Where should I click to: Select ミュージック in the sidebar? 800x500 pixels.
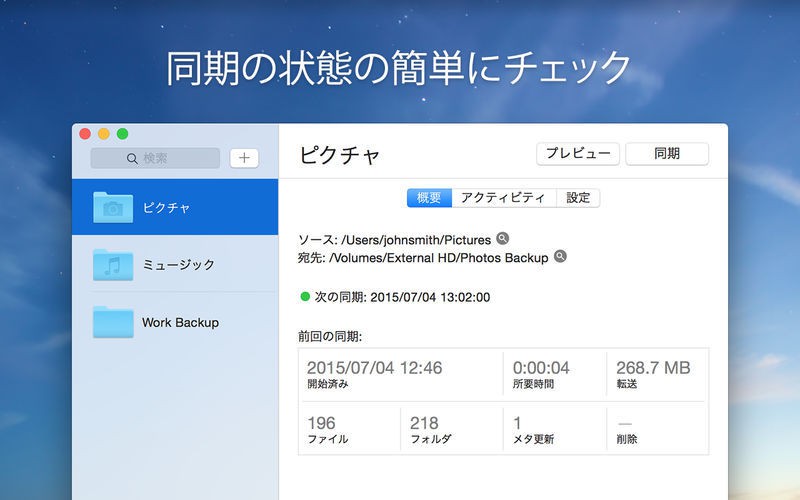point(178,264)
